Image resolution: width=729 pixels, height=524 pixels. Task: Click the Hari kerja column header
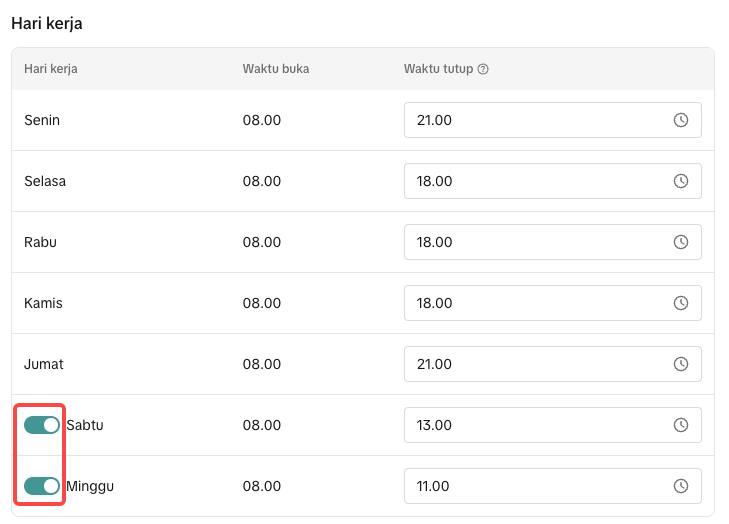click(51, 69)
